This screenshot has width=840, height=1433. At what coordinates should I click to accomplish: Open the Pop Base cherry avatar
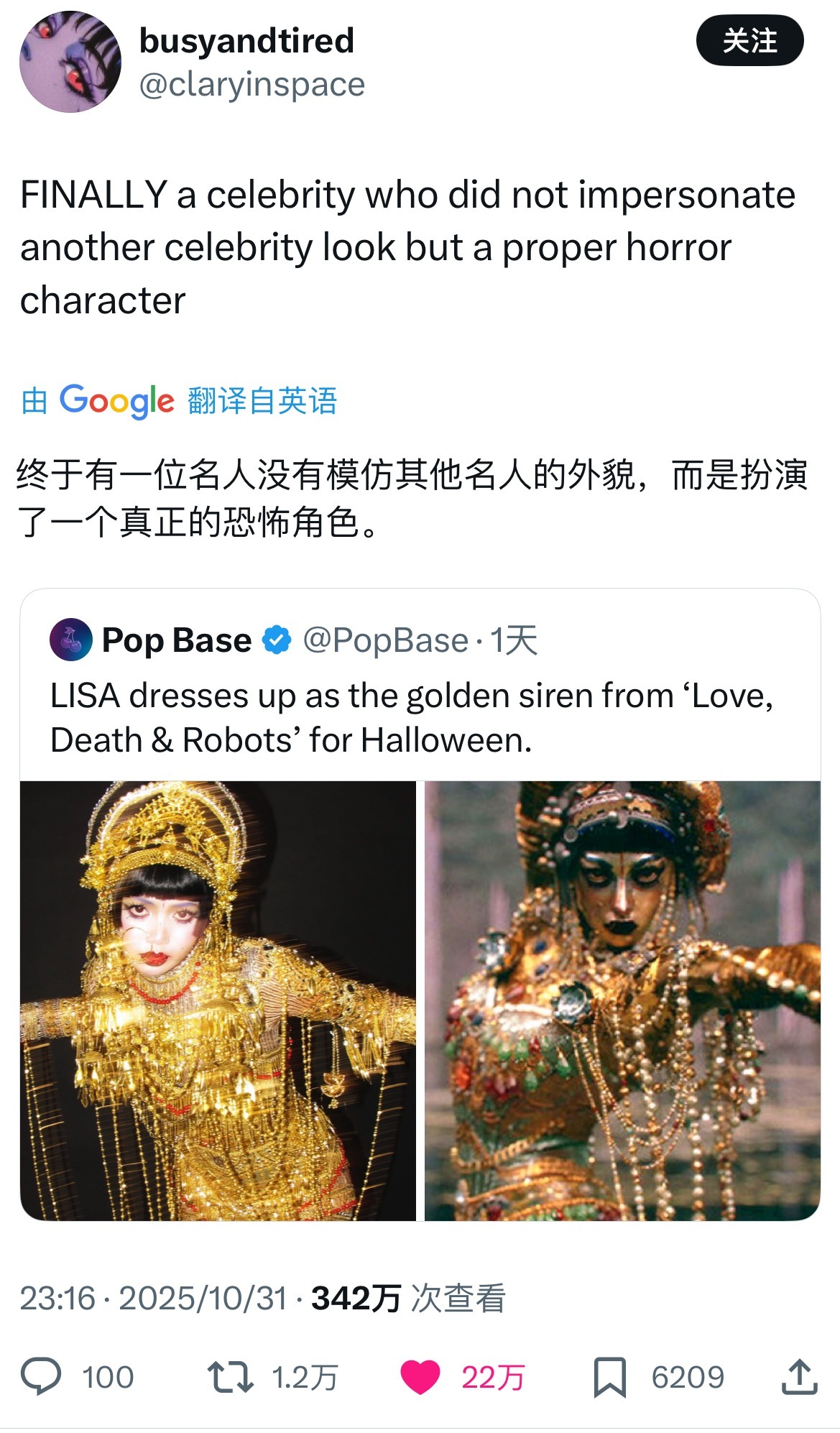(x=70, y=639)
